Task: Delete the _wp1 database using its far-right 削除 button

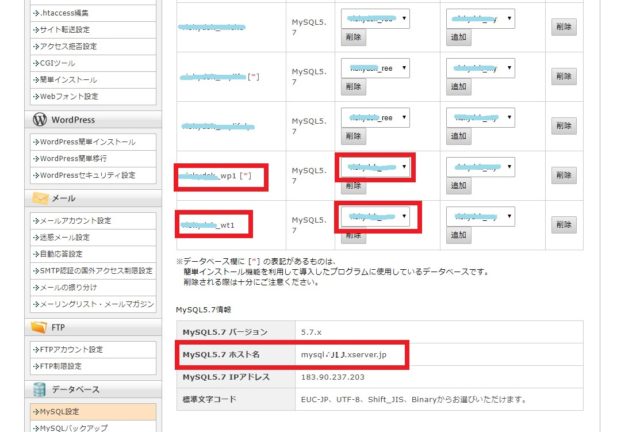Action: click(x=564, y=175)
